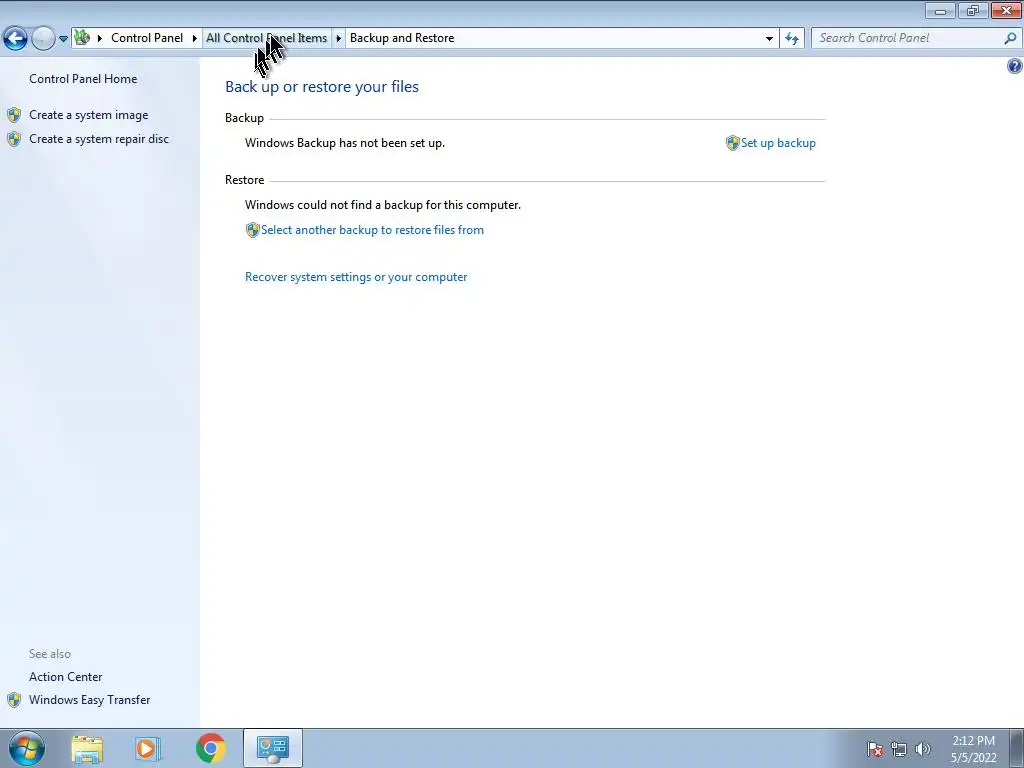Select Backup and Restore breadcrumb
This screenshot has width=1024, height=768.
[x=402, y=38]
